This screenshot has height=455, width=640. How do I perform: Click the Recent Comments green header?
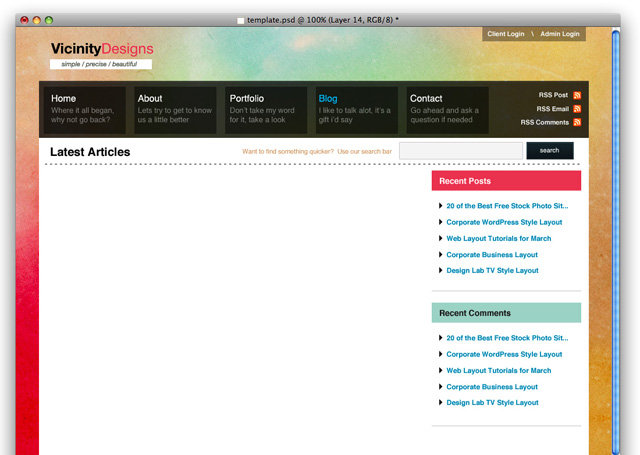(506, 313)
